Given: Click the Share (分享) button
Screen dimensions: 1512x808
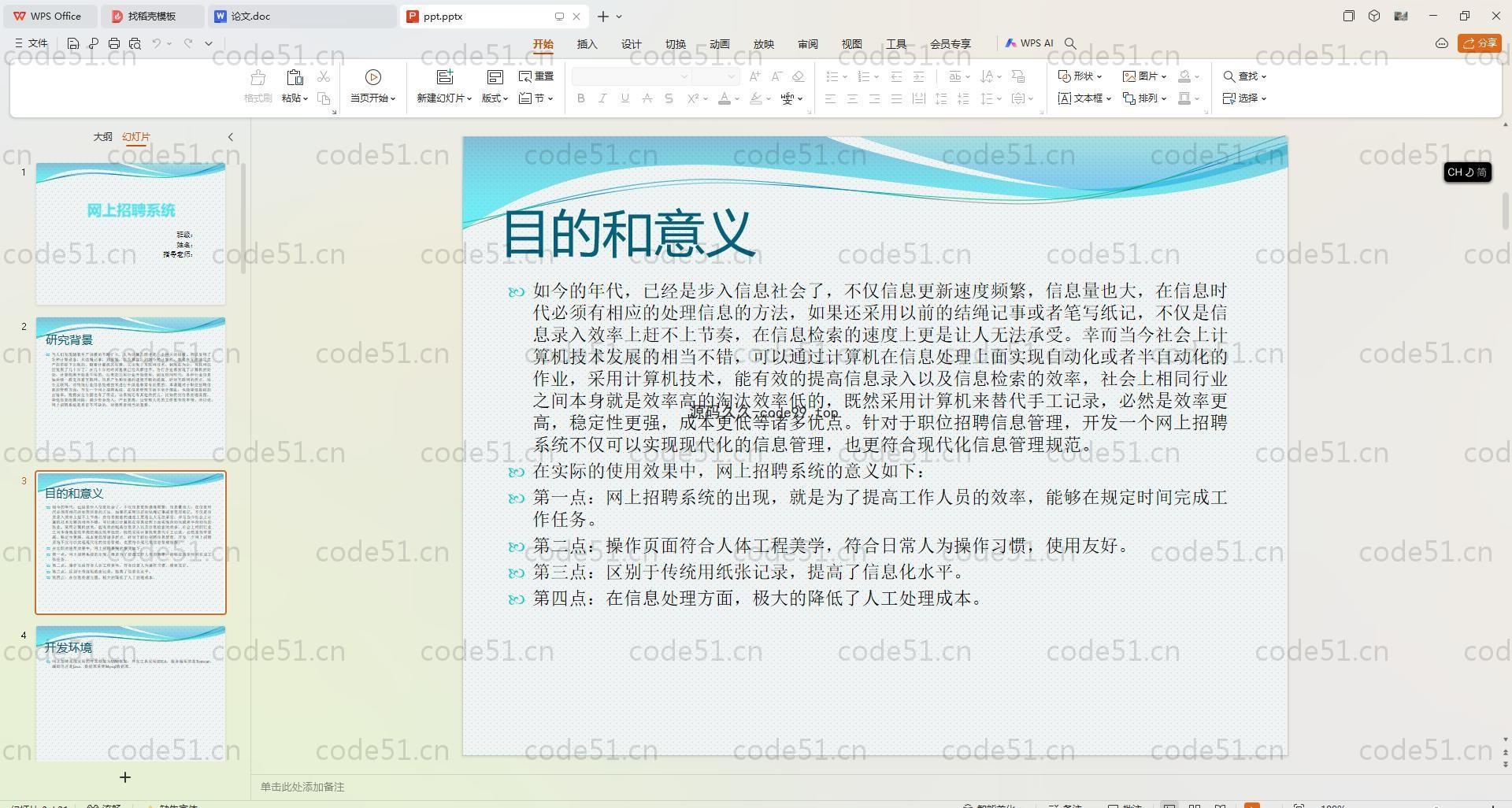Looking at the screenshot, I should click(x=1480, y=43).
